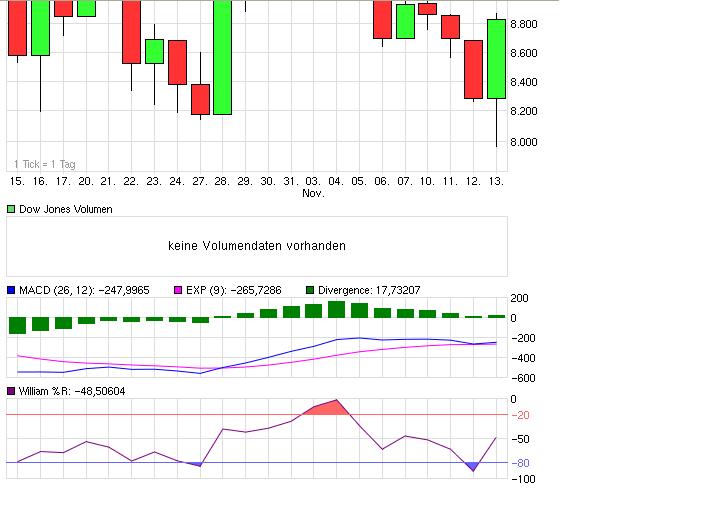Viewport: 710px width, 513px height.
Task: Click the '1 Tick = 1 Tag' note
Action: pos(44,164)
